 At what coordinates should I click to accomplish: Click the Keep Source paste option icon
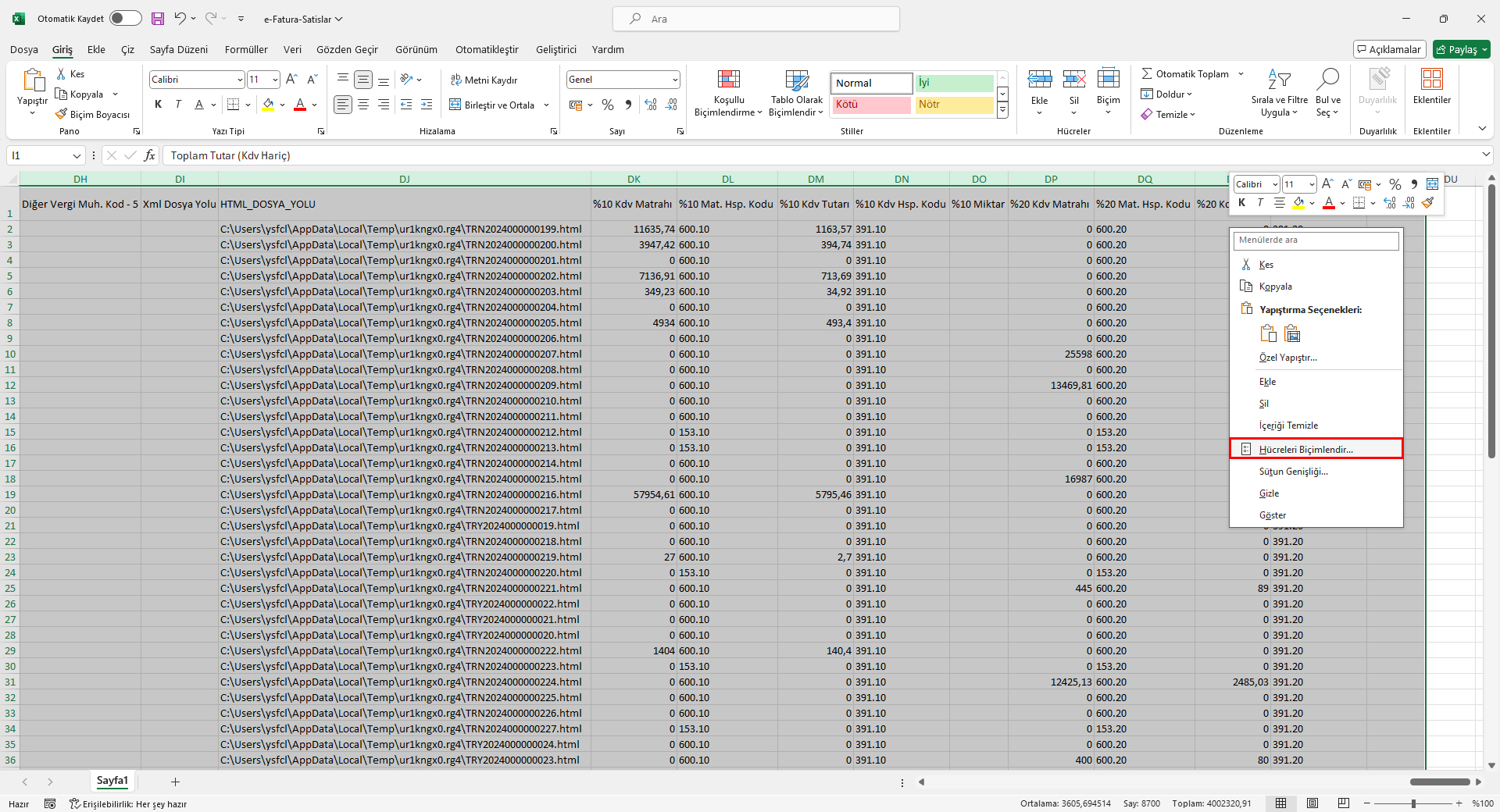tap(1268, 333)
